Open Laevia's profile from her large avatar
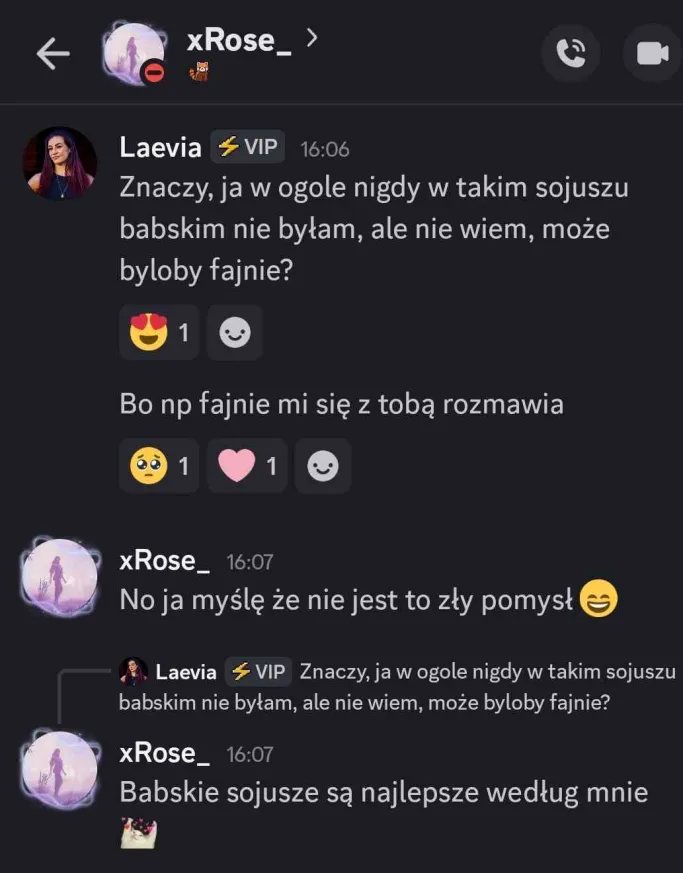This screenshot has width=683, height=873. pyautogui.click(x=60, y=163)
